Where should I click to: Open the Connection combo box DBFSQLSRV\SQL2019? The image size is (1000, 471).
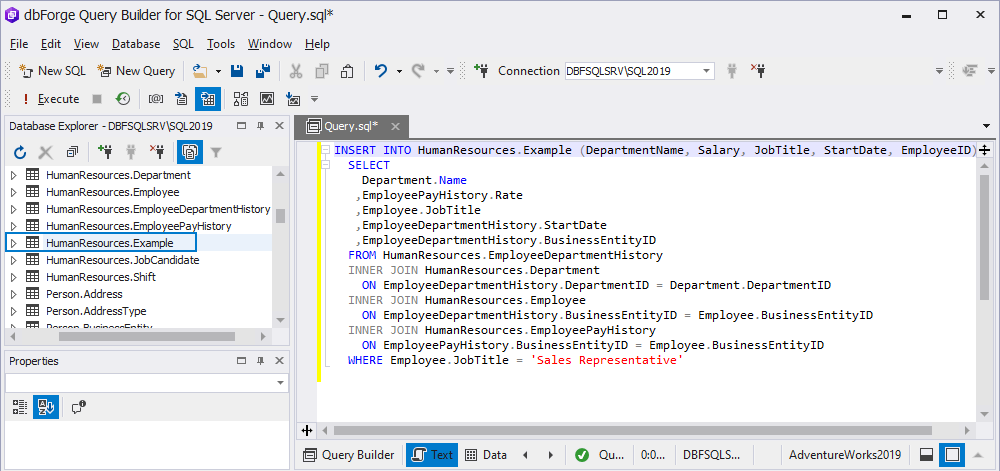640,71
